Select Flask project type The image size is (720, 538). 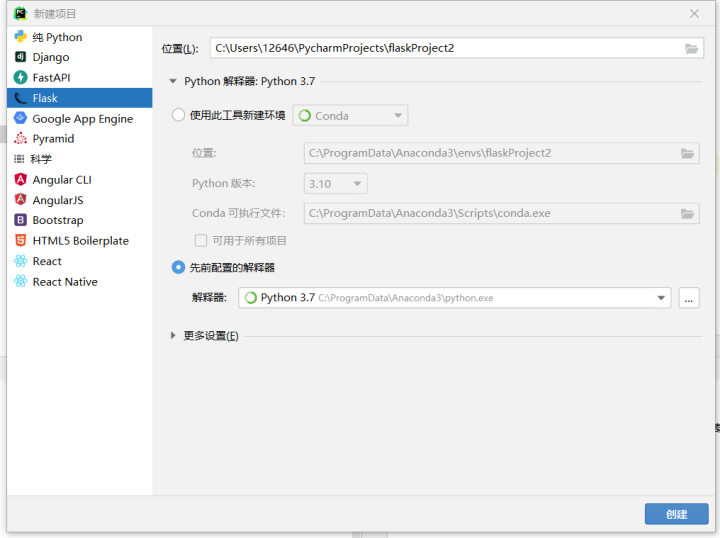[x=79, y=98]
